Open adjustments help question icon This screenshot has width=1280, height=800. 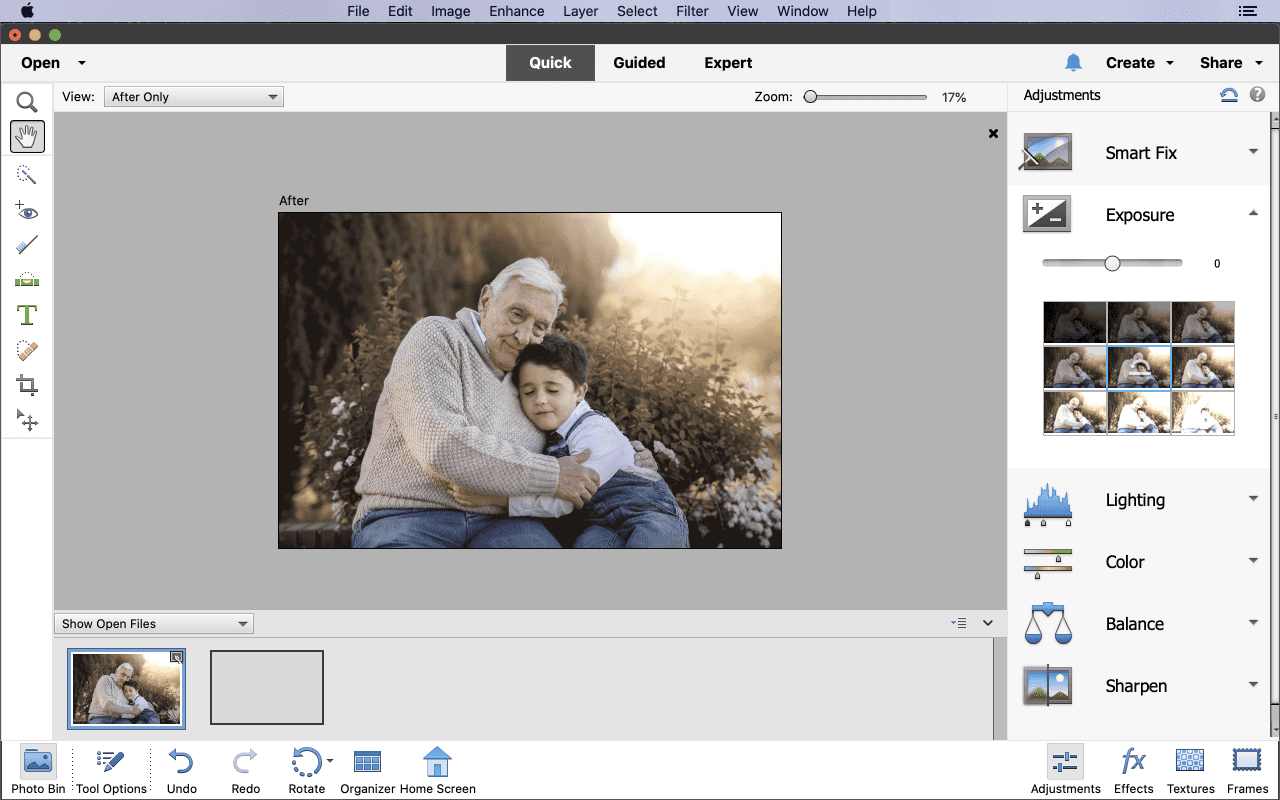pos(1257,95)
